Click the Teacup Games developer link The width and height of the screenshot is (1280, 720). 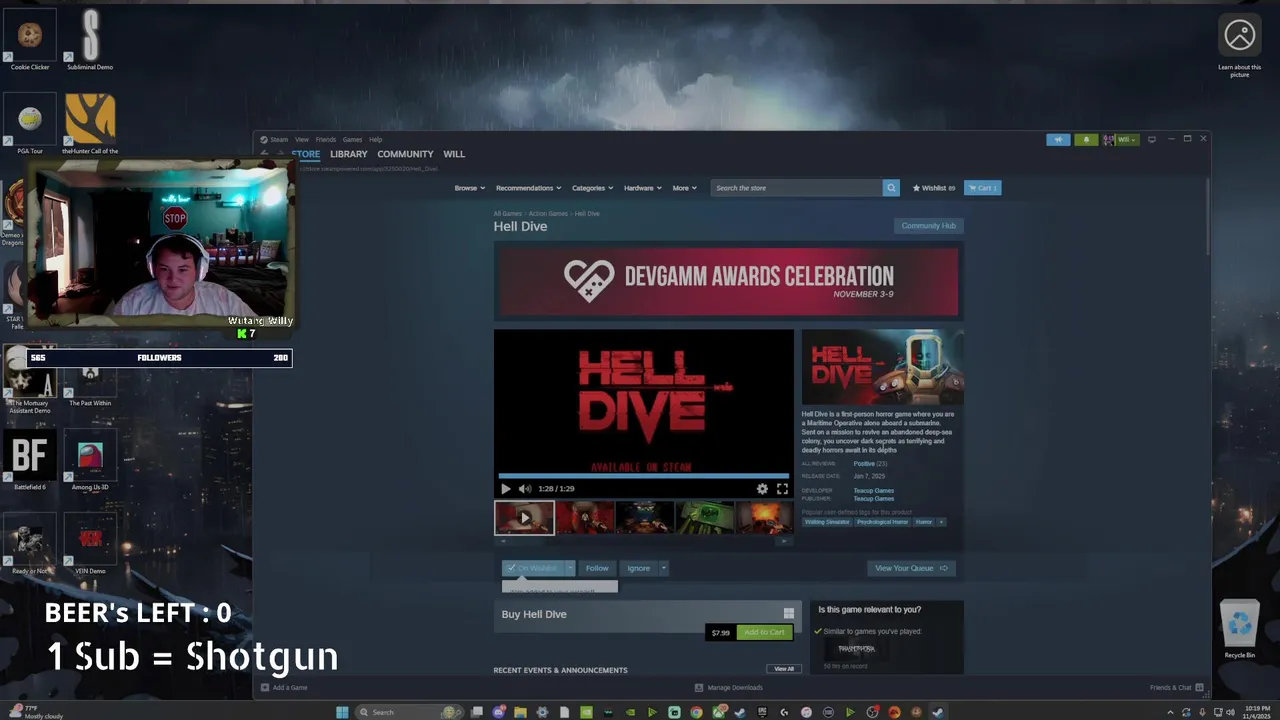[873, 491]
